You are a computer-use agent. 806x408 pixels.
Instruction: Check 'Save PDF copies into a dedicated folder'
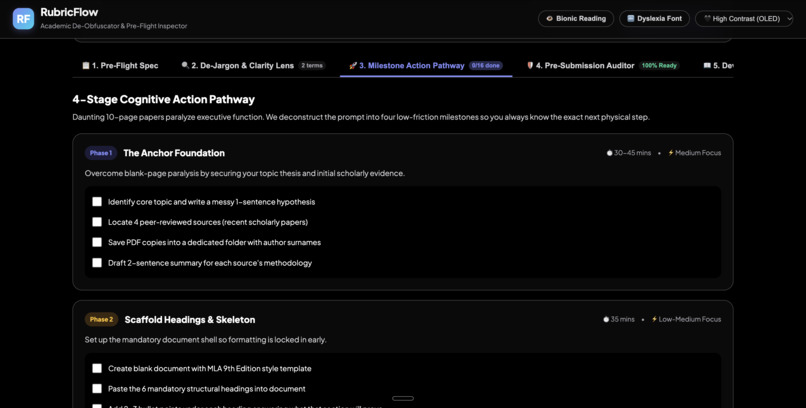coord(97,242)
